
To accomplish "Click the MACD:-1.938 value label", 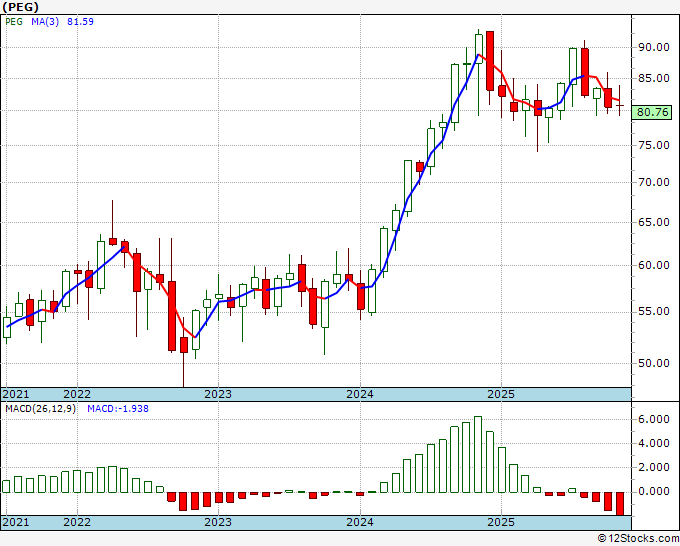I will [x=118, y=409].
